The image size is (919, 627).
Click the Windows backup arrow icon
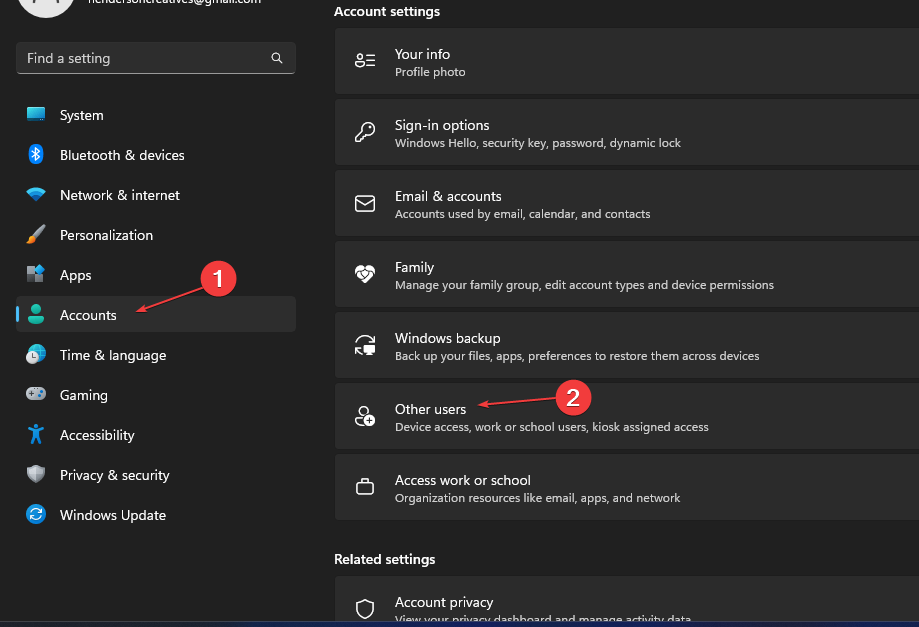[x=364, y=345]
